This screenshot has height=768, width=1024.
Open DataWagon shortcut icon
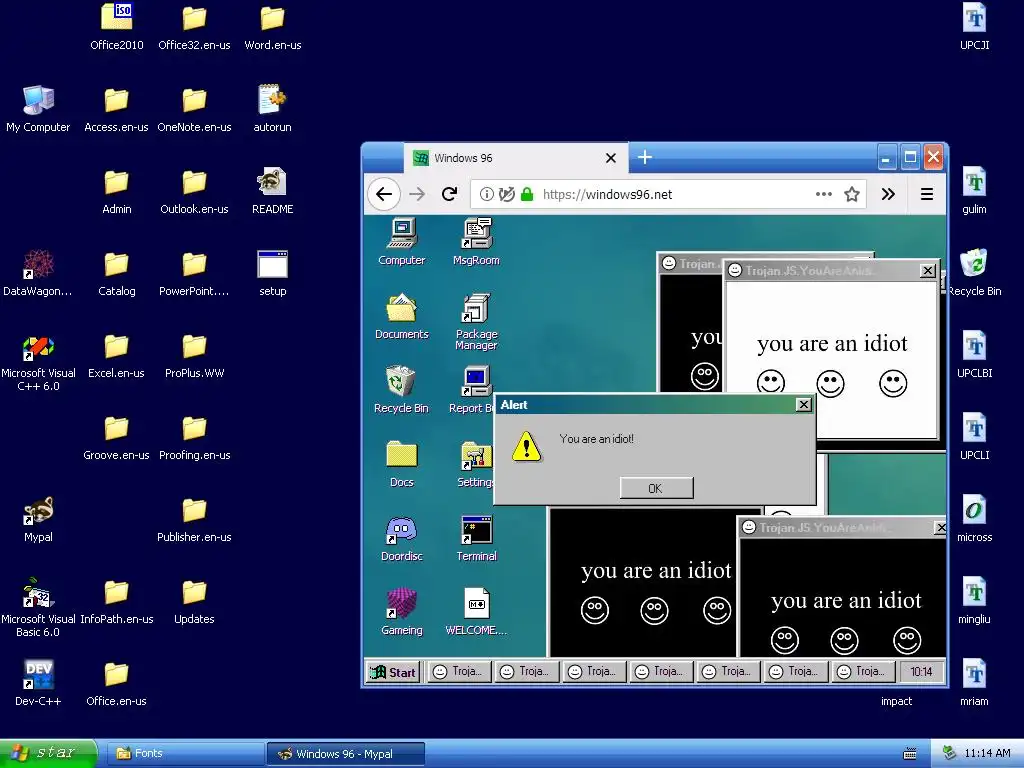click(38, 264)
